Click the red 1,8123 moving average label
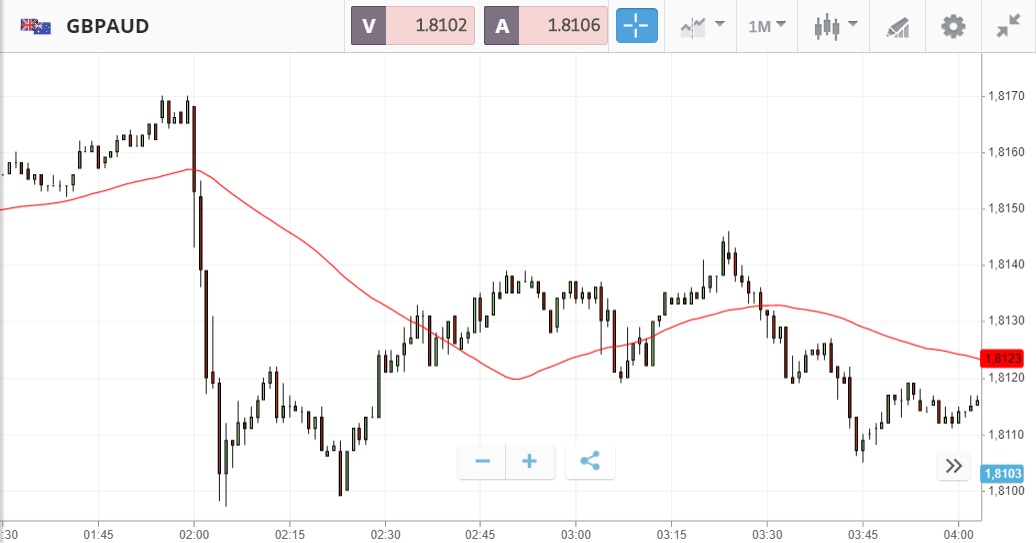 click(x=1002, y=358)
